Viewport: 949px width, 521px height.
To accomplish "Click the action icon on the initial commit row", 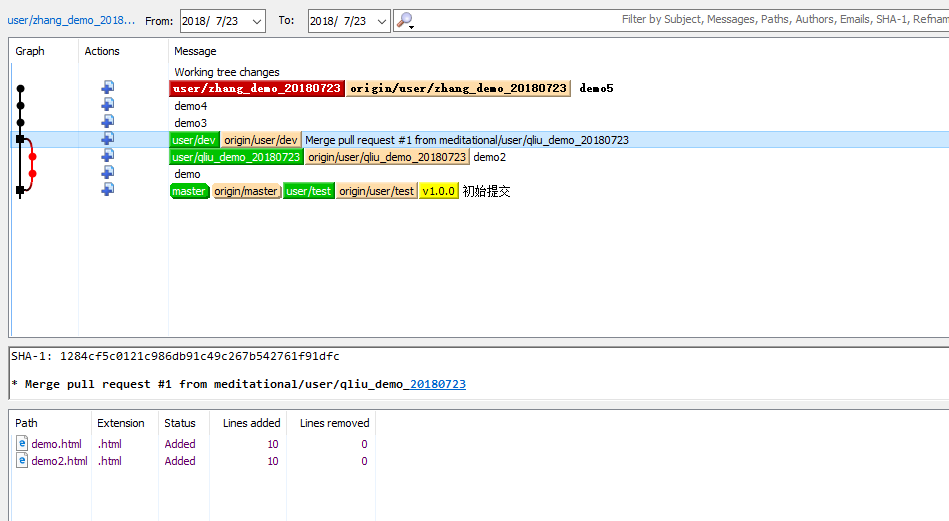I will click(x=107, y=190).
